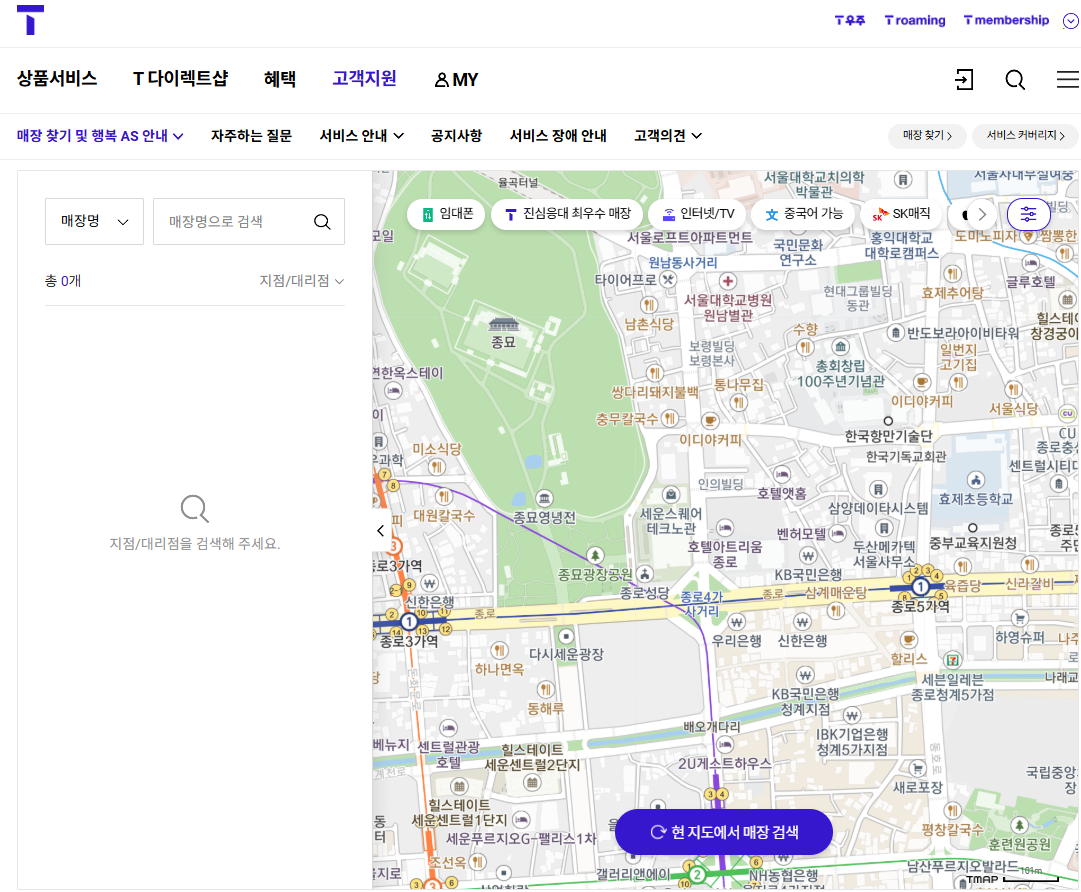This screenshot has height=892, width=1081.
Task: Click the 서울대학교병원 원남별관 hospital marker
Action: pyautogui.click(x=727, y=281)
